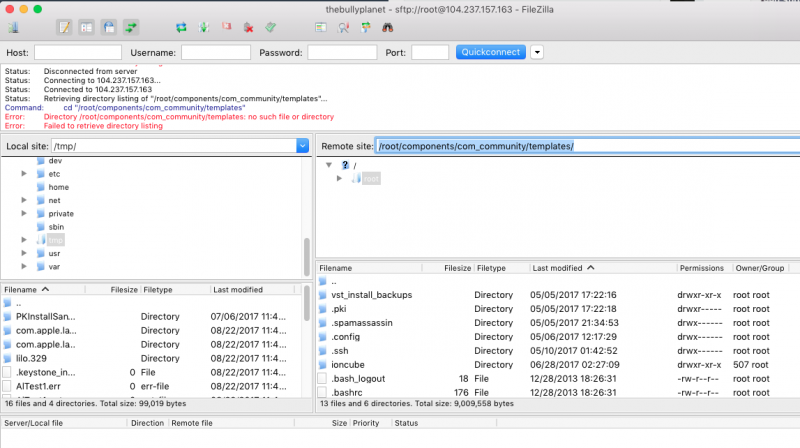Expand the tmp folder in local tree
The height and width of the screenshot is (448, 800).
click(23, 240)
